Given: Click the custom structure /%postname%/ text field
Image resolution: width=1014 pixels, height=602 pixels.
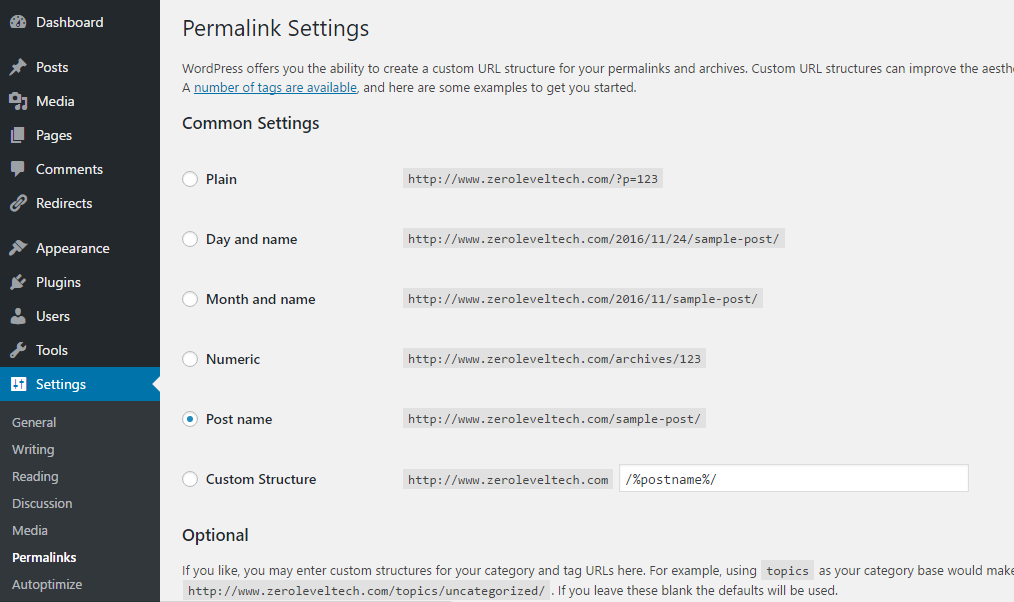Looking at the screenshot, I should tap(793, 478).
